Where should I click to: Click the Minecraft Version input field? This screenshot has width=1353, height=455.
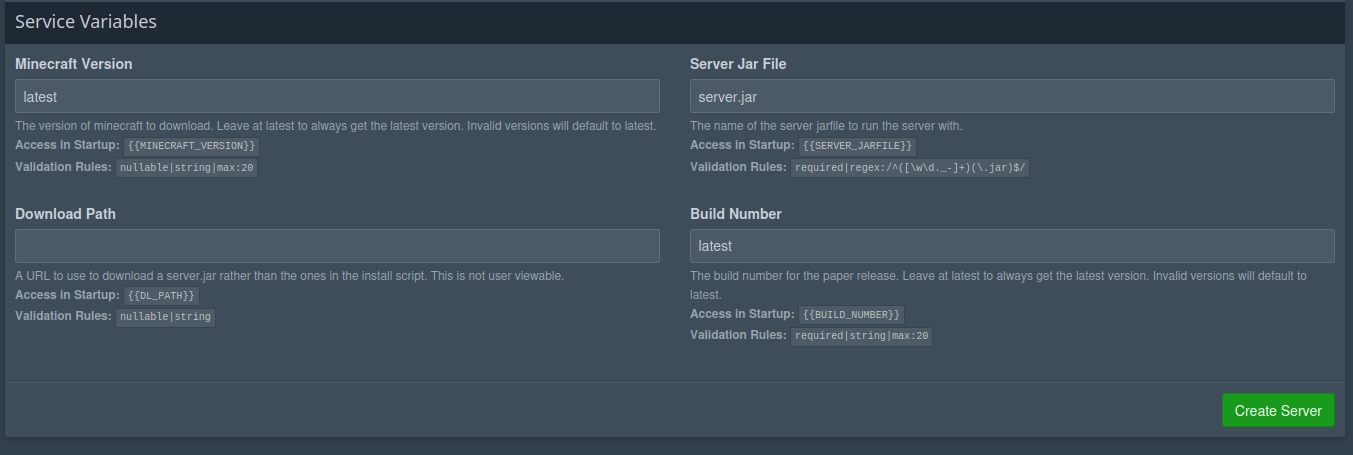coord(337,96)
